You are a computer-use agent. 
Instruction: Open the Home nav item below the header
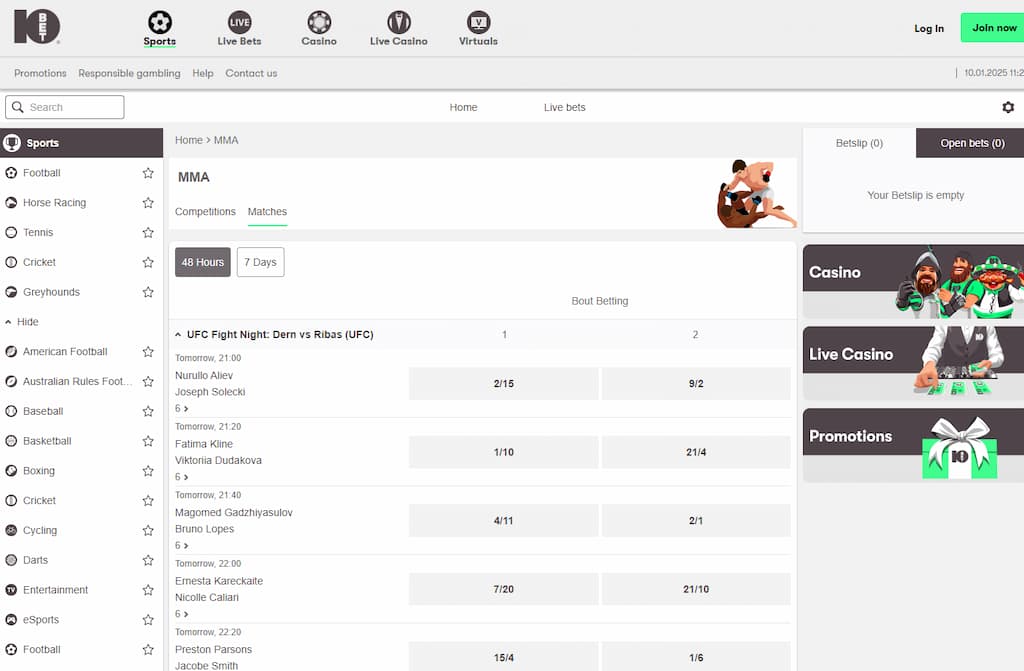pos(463,107)
